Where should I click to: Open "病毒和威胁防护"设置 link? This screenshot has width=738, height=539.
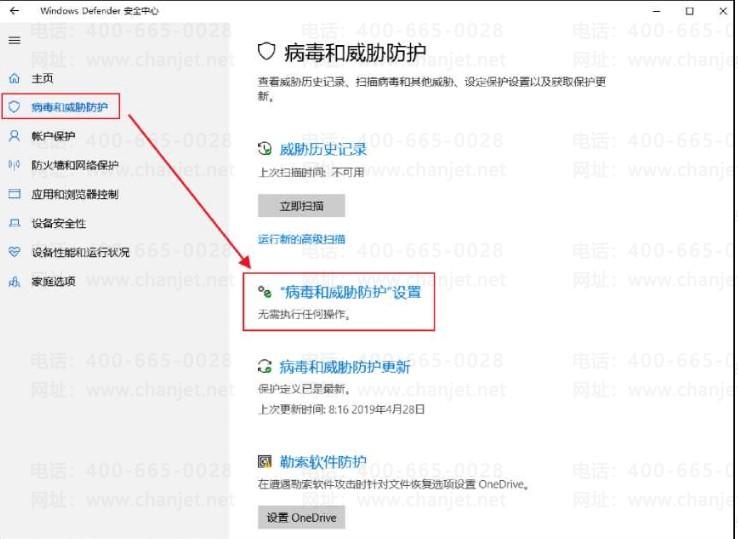(x=351, y=292)
